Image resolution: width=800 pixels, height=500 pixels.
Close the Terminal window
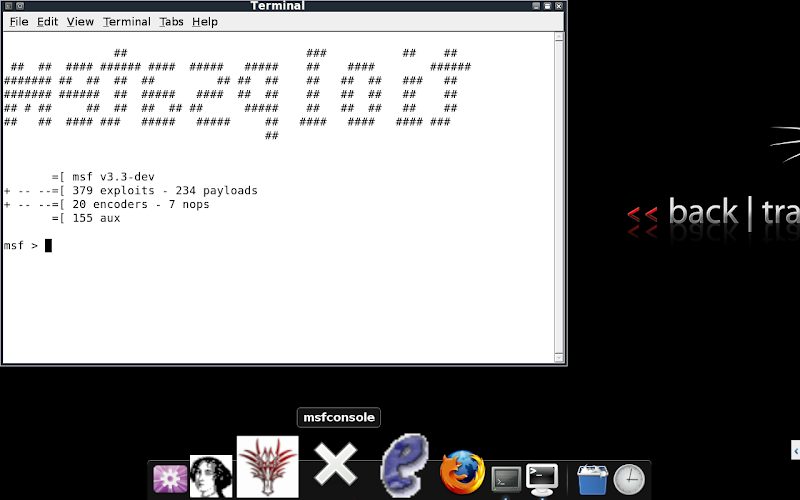point(559,6)
